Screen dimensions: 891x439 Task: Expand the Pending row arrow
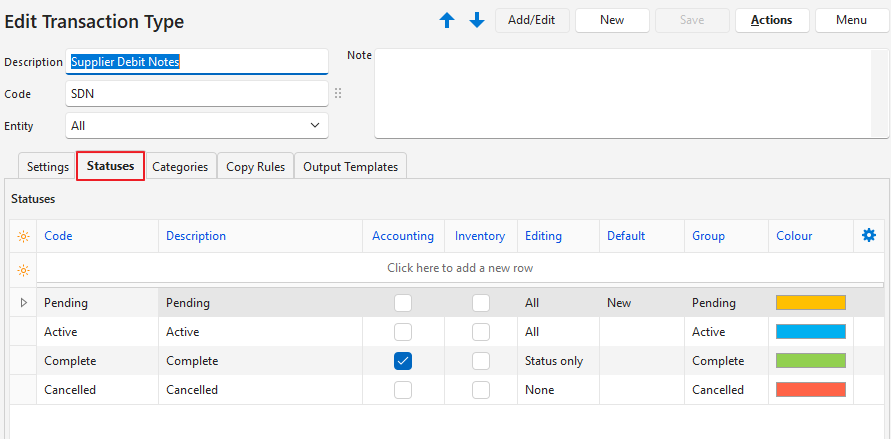pos(23,303)
